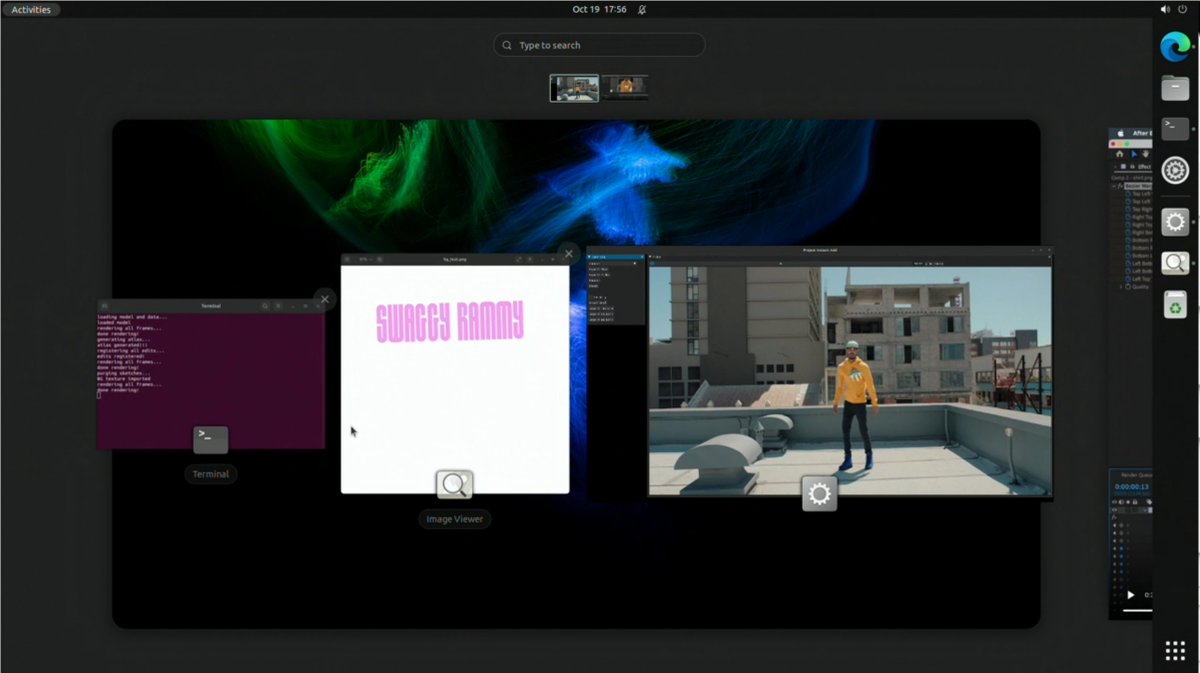Viewport: 1200px width, 673px height.
Task: Click the Activities button in top bar
Action: (31, 9)
